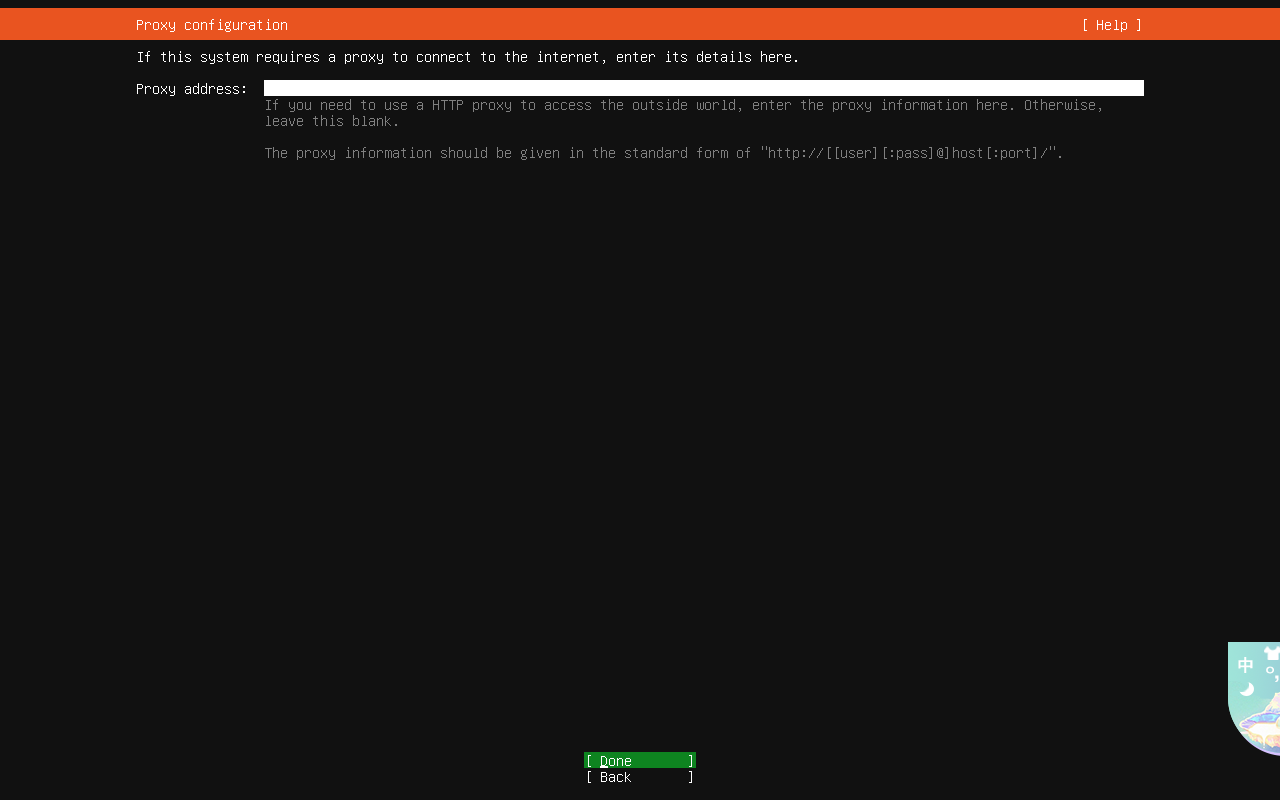Switch punctuation mode via the 。, icon
1280x800 pixels.
(x=1271, y=673)
